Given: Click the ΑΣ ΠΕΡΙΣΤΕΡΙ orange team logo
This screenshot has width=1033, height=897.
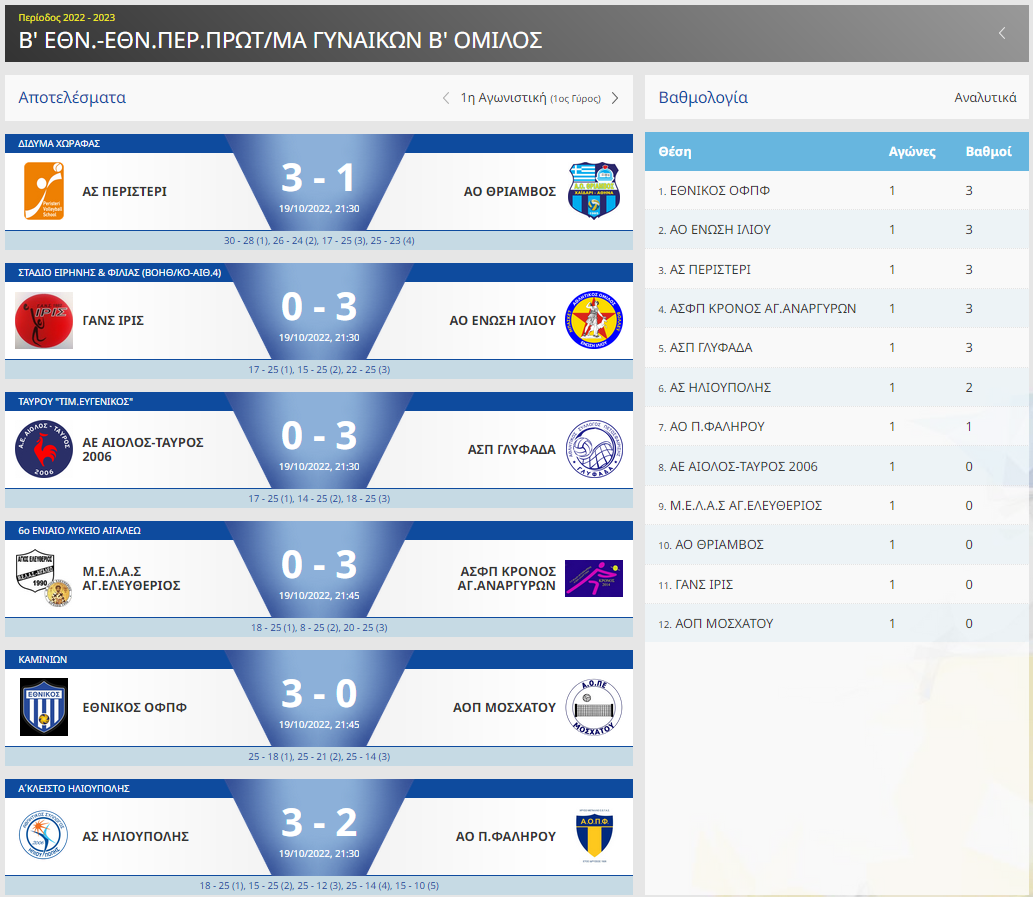Looking at the screenshot, I should (x=43, y=191).
